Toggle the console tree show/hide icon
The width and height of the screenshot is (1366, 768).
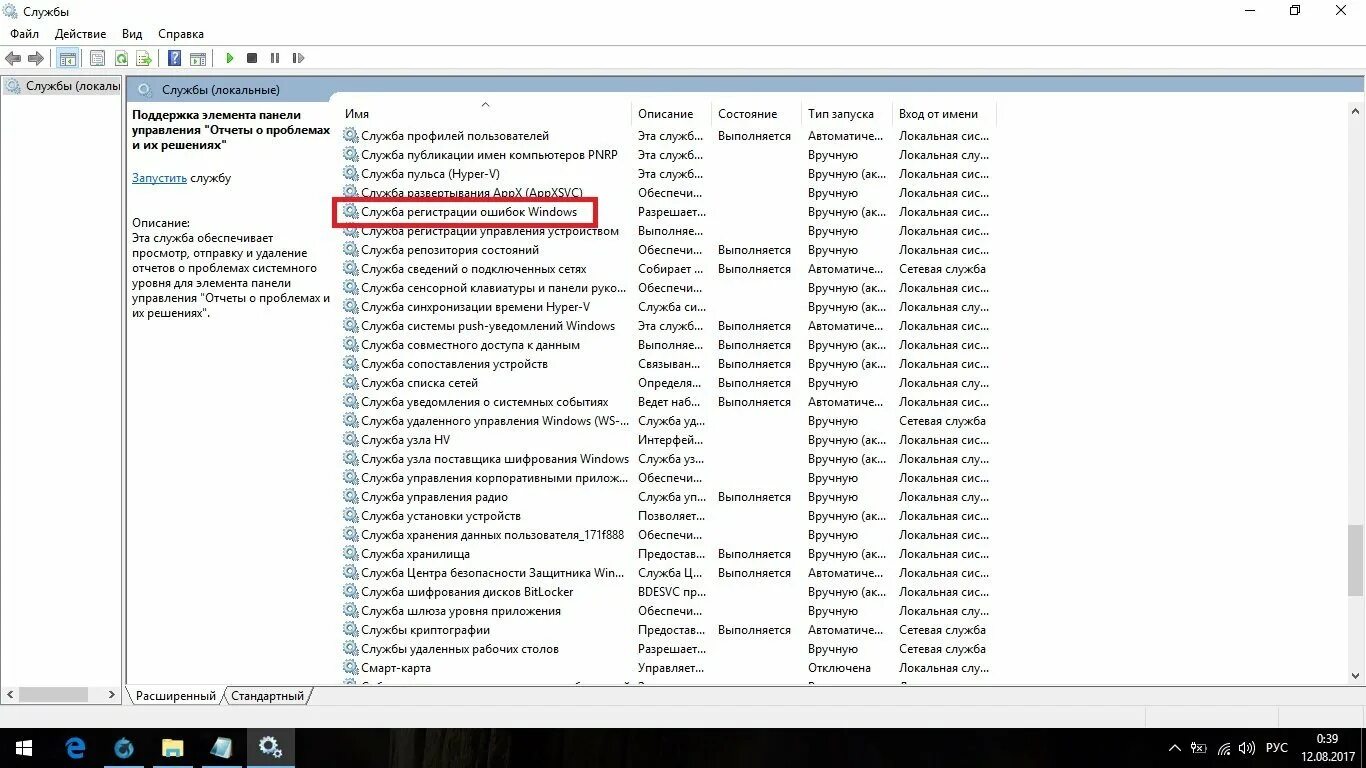(x=68, y=59)
